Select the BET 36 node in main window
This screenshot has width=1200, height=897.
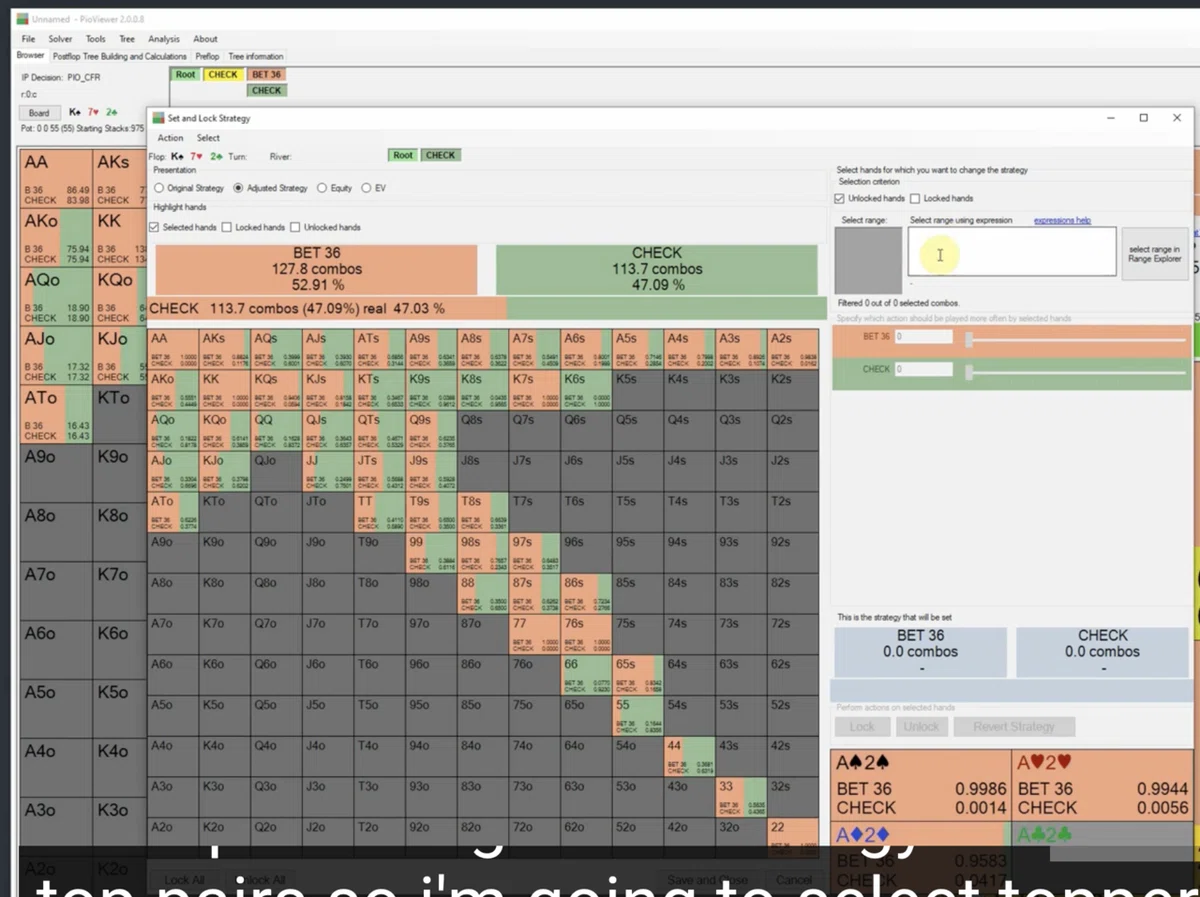point(266,74)
